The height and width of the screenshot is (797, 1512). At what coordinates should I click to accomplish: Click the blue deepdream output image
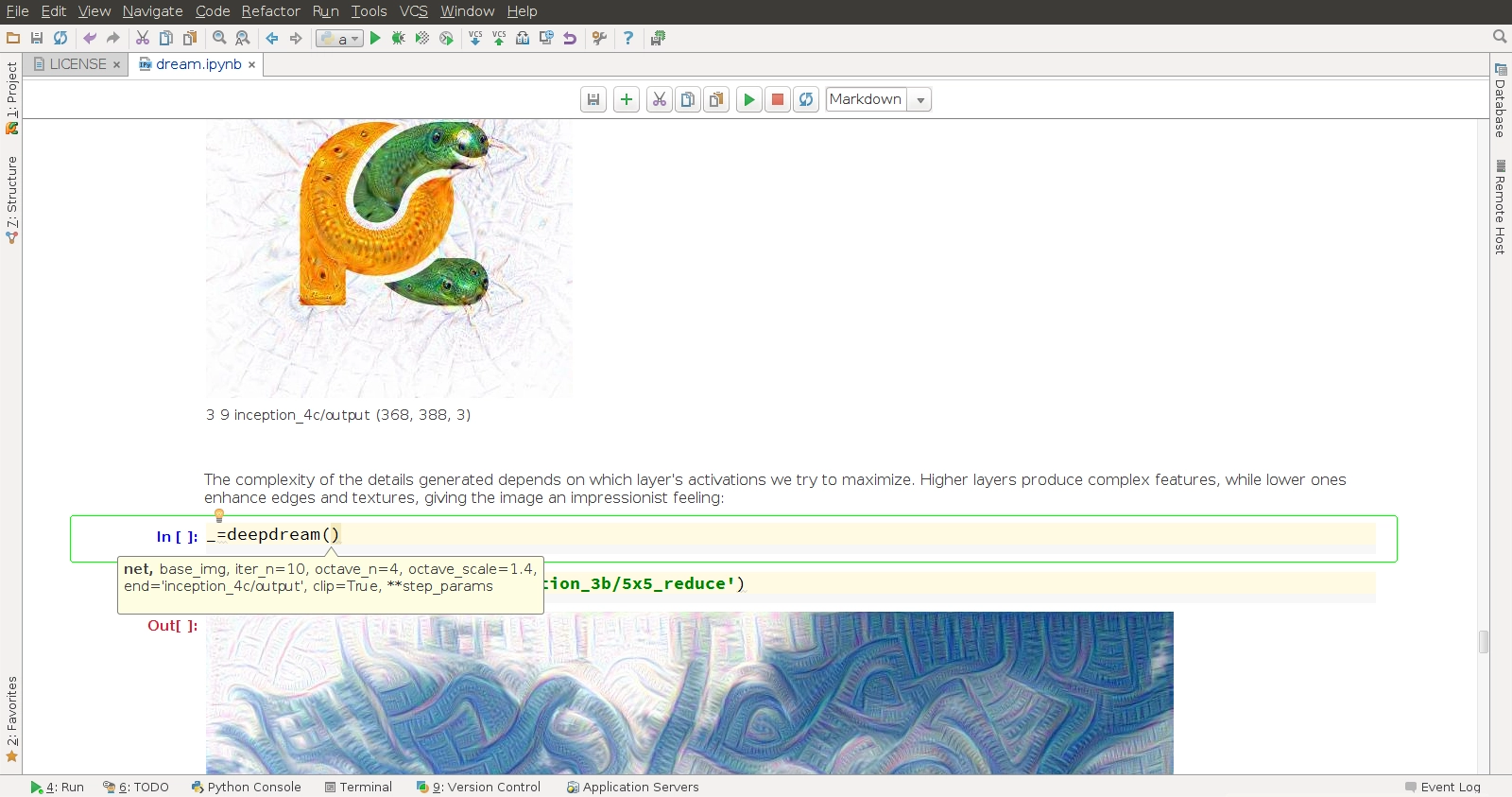(690, 693)
